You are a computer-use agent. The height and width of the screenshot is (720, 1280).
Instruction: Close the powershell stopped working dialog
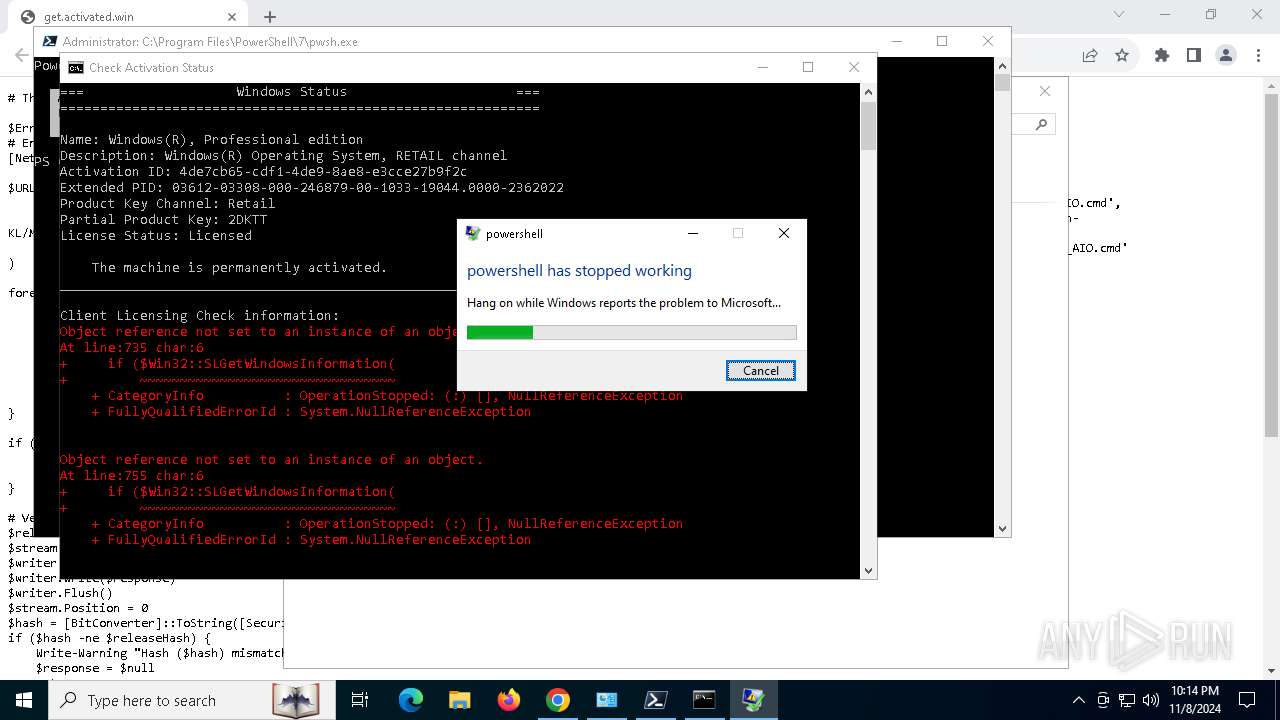tap(784, 233)
